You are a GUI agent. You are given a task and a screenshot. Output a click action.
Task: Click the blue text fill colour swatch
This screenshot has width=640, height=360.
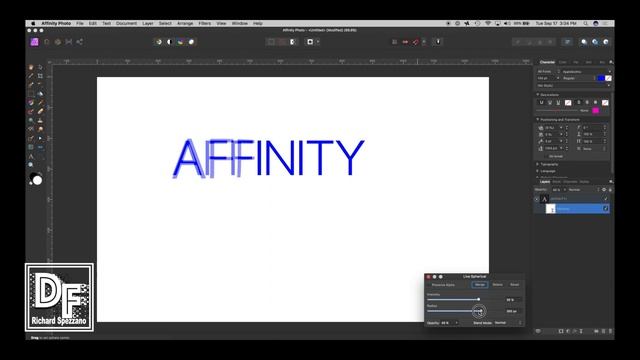tap(601, 78)
